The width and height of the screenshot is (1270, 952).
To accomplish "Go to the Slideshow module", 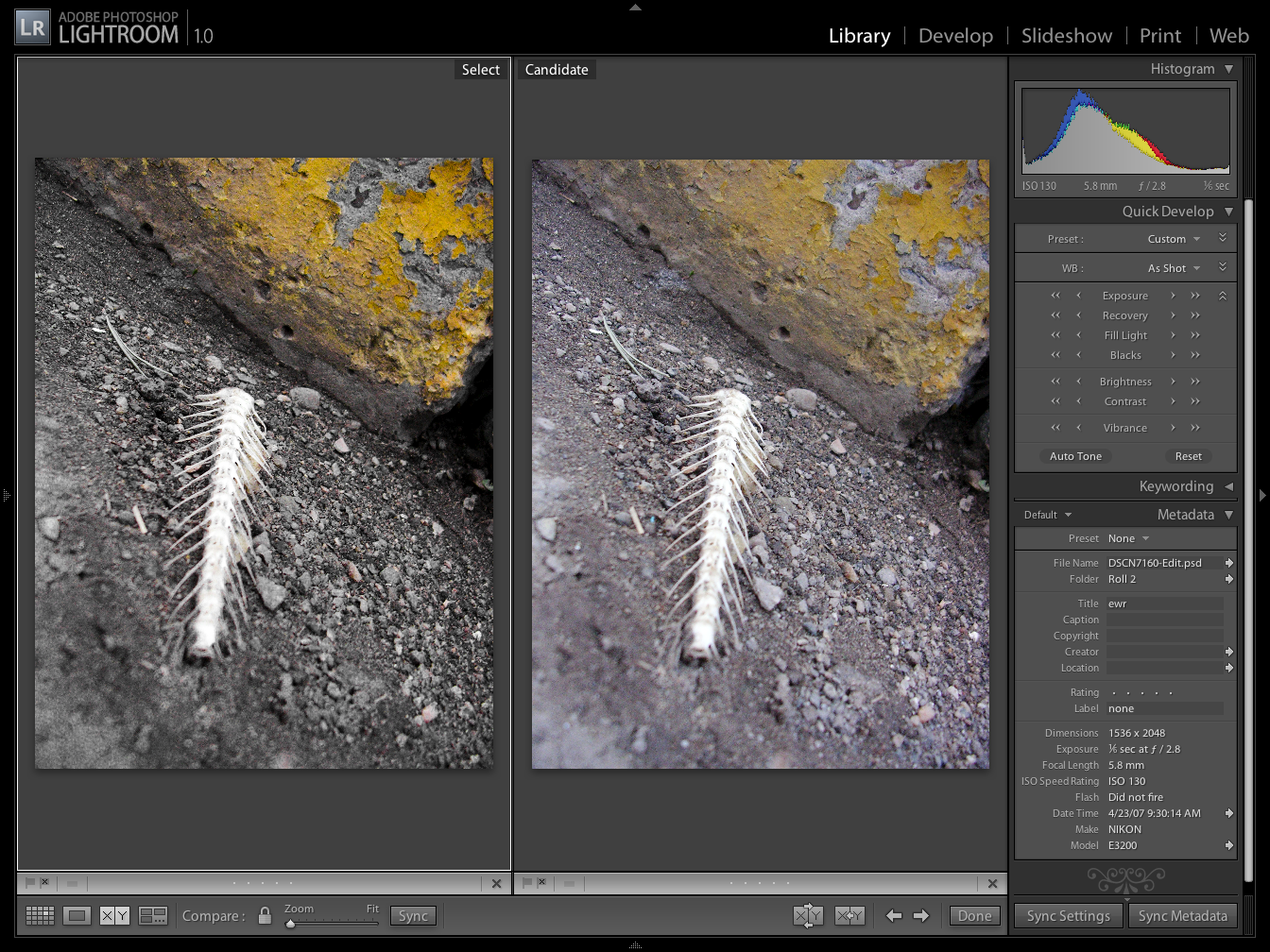I will coord(1066,36).
